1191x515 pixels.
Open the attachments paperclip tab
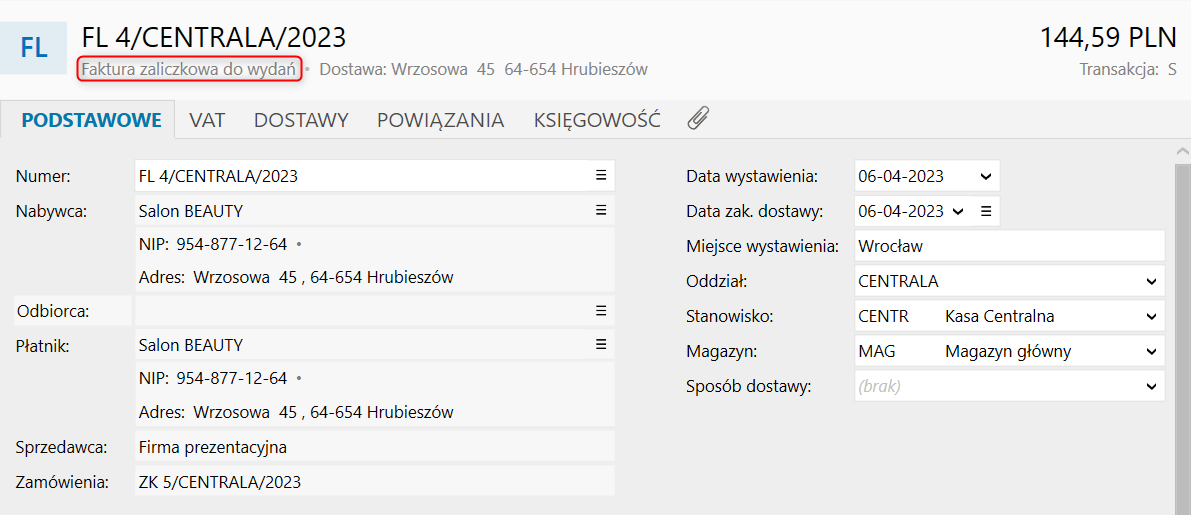pos(698,120)
